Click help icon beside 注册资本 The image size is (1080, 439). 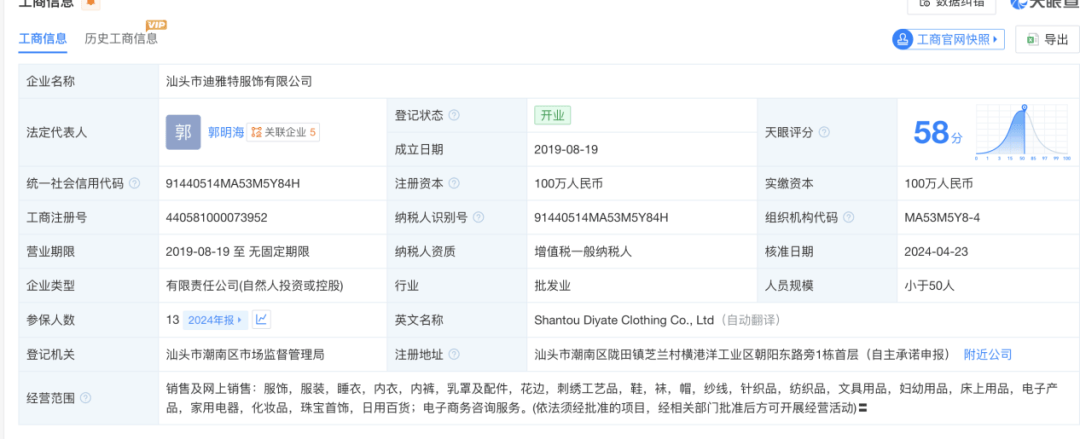coord(454,183)
